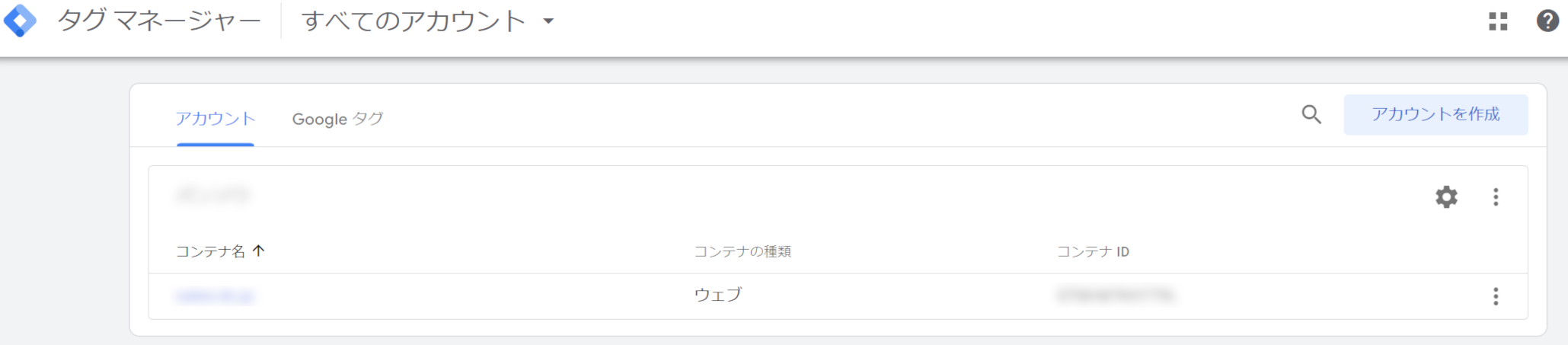This screenshot has height=345, width=1568.
Task: Click the Tag Manager diamond logo
Action: [20, 21]
